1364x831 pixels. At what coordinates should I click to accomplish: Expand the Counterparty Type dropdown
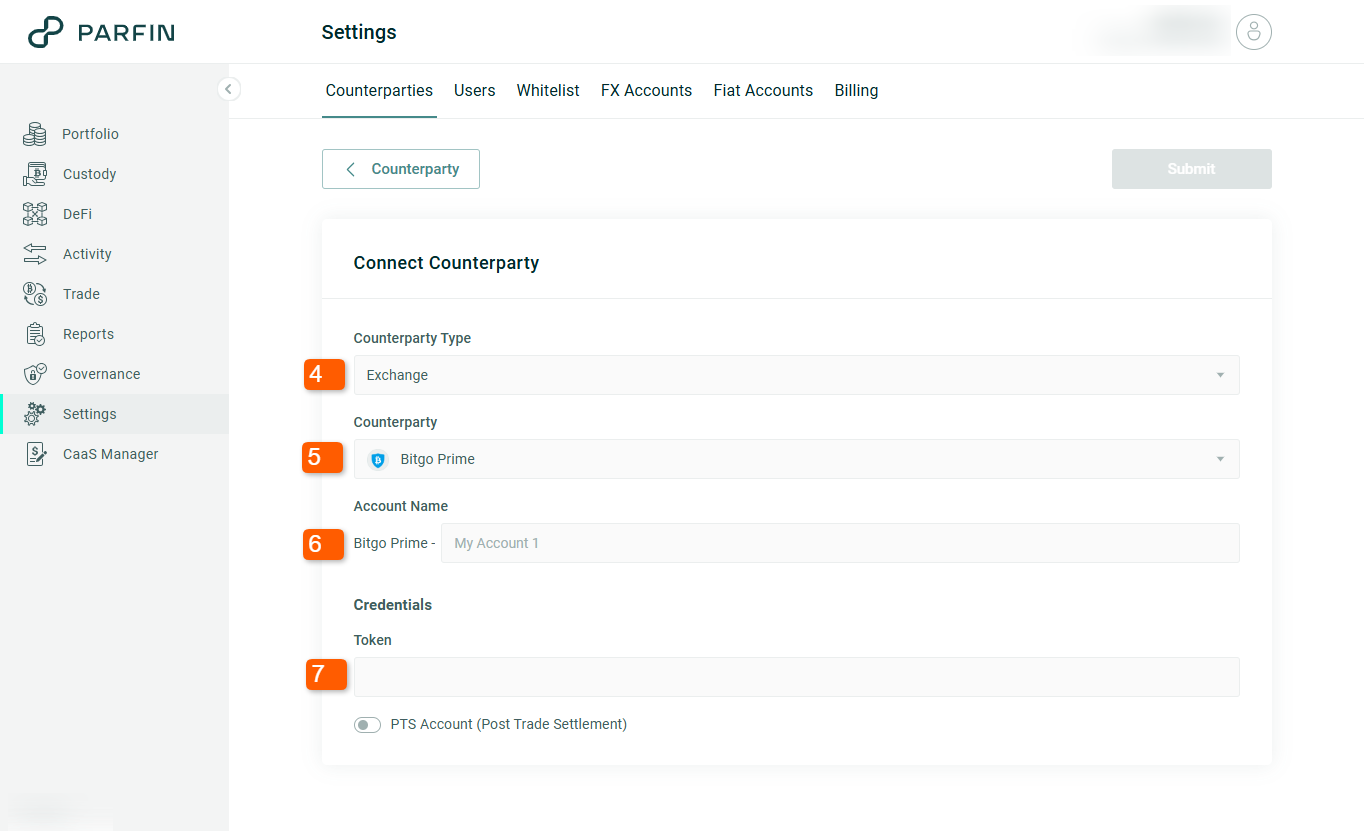(x=796, y=375)
